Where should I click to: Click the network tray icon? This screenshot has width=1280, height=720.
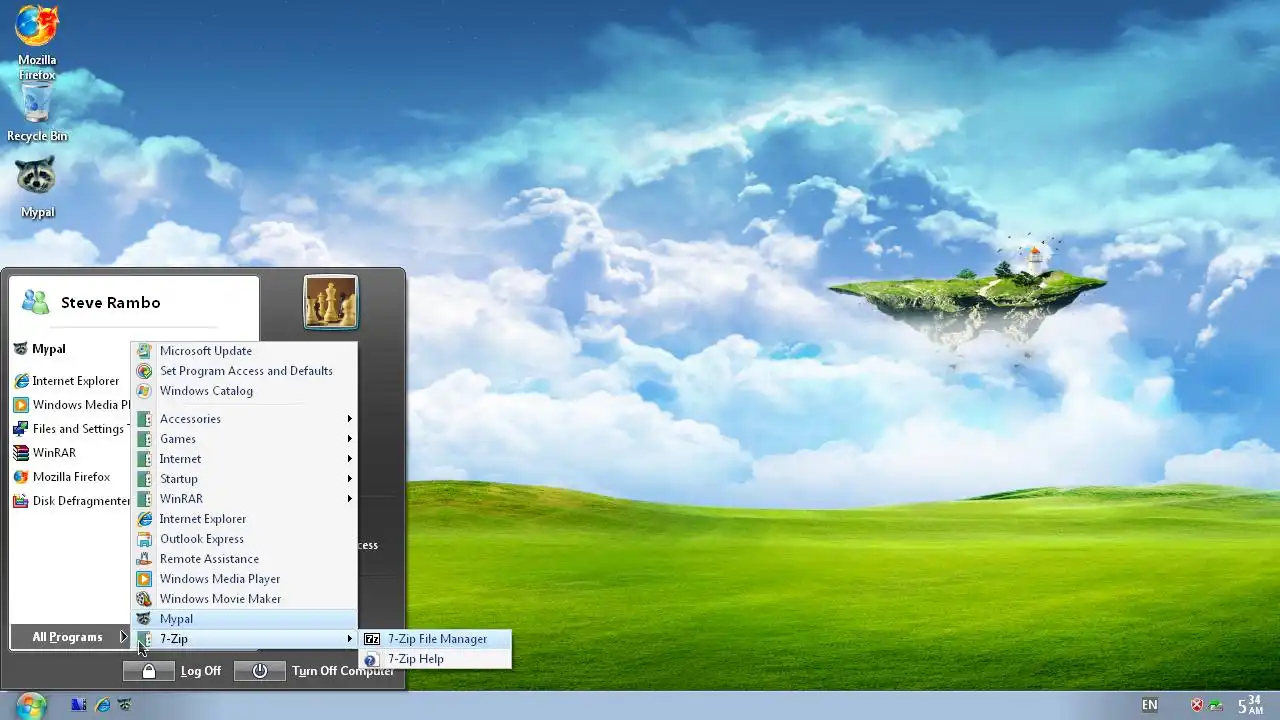click(1216, 705)
